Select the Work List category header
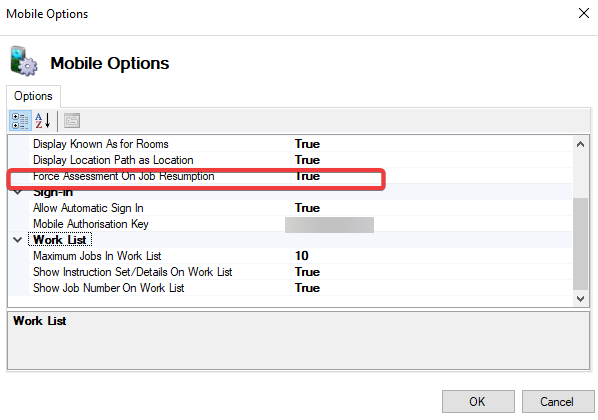The height and width of the screenshot is (420, 598). click(x=60, y=240)
